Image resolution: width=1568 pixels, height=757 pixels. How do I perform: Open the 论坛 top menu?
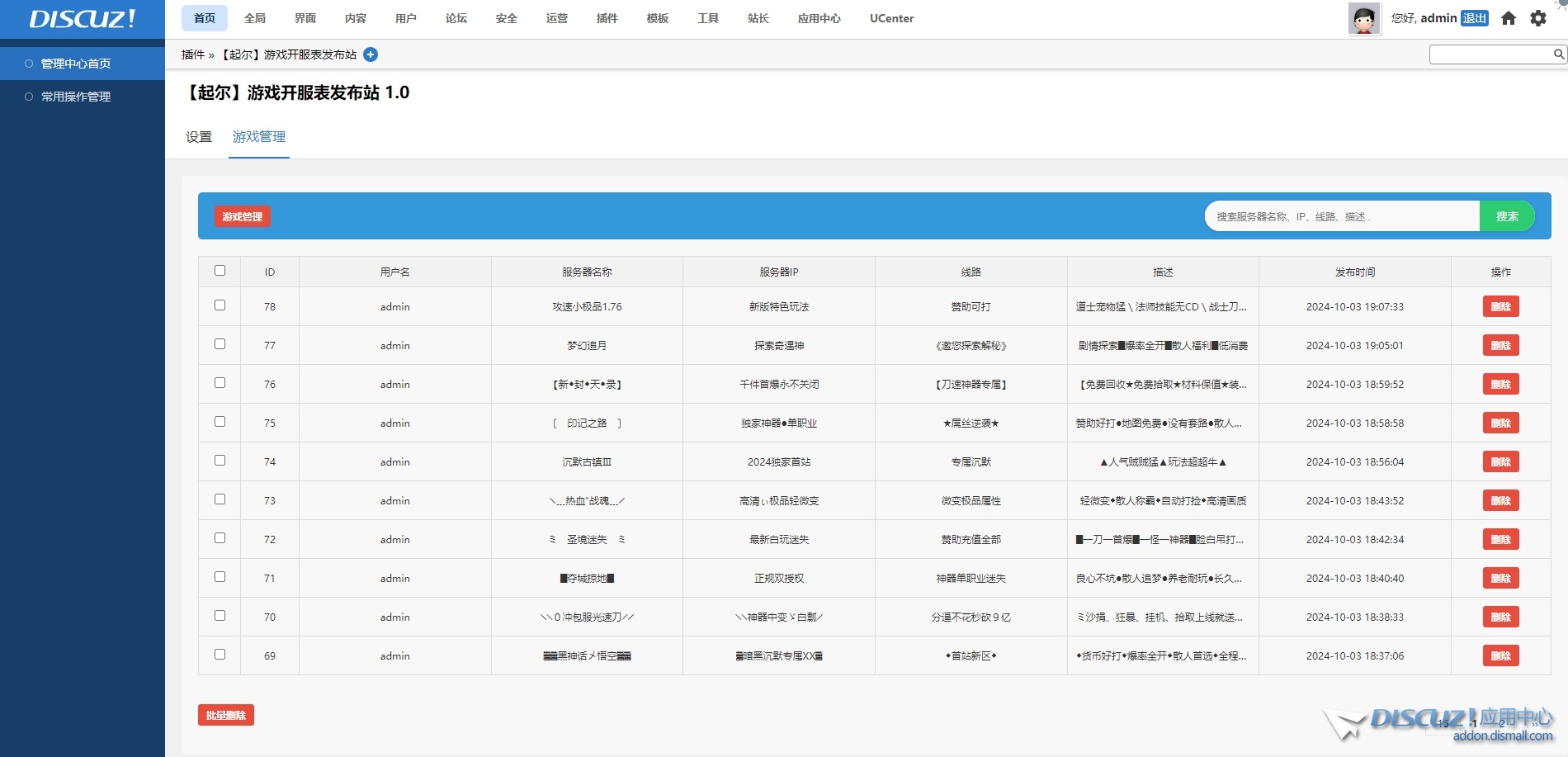pyautogui.click(x=456, y=18)
